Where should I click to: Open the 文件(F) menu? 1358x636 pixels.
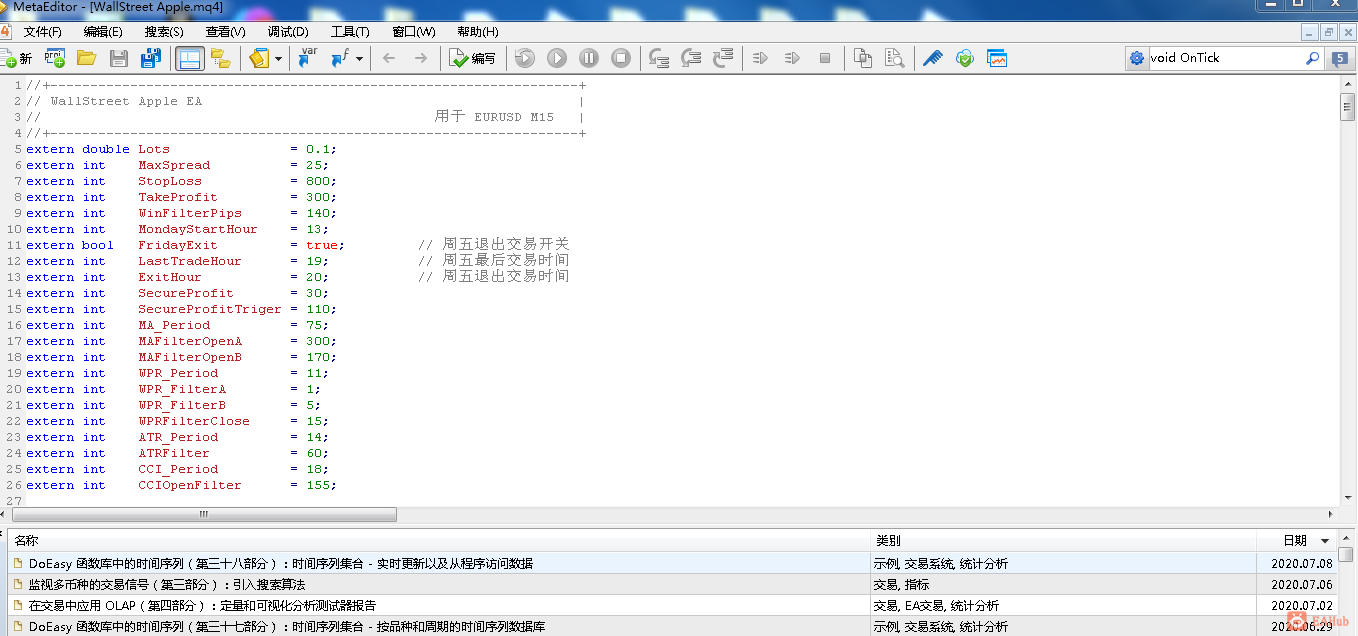42,32
